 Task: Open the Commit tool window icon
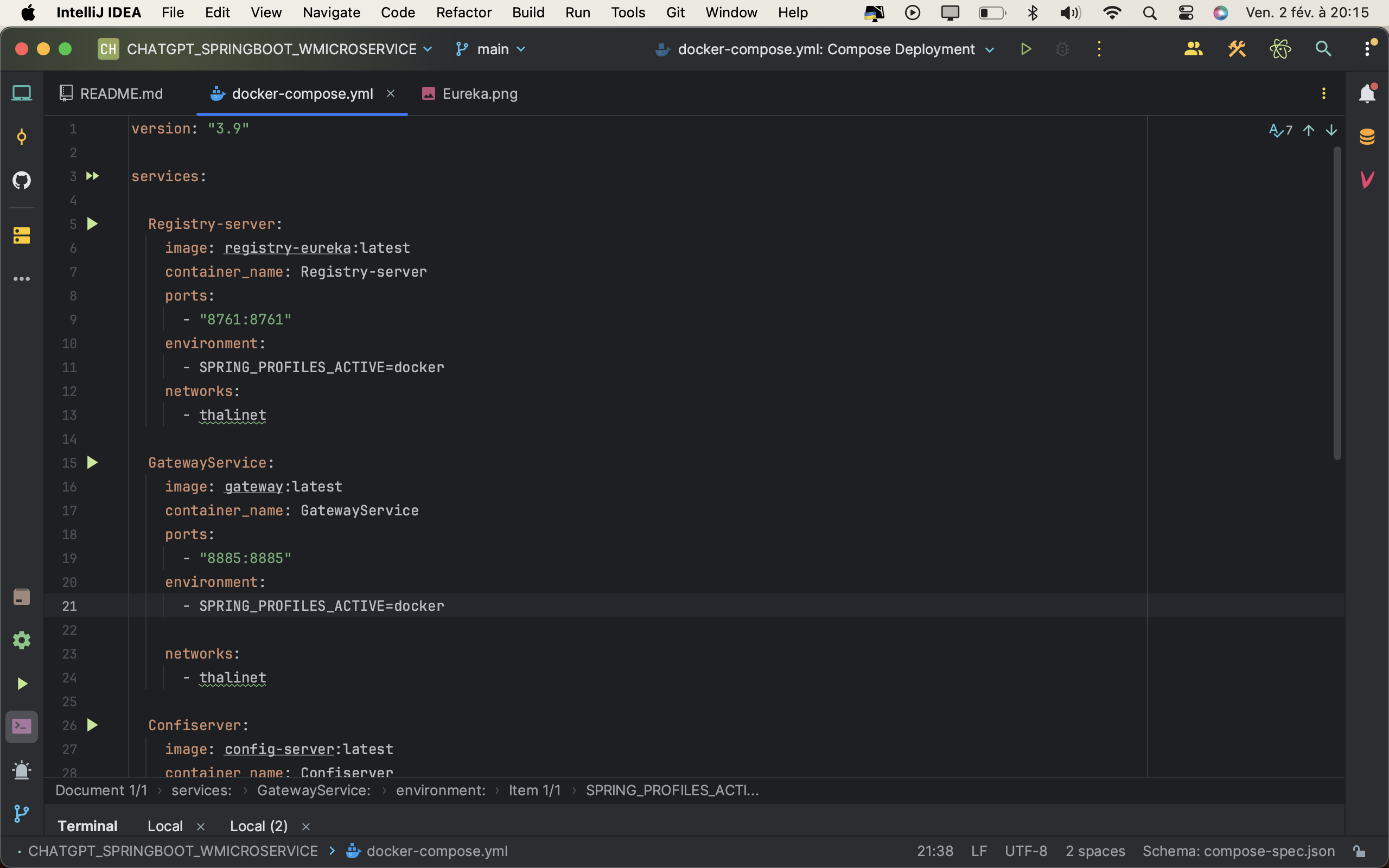pyautogui.click(x=22, y=137)
